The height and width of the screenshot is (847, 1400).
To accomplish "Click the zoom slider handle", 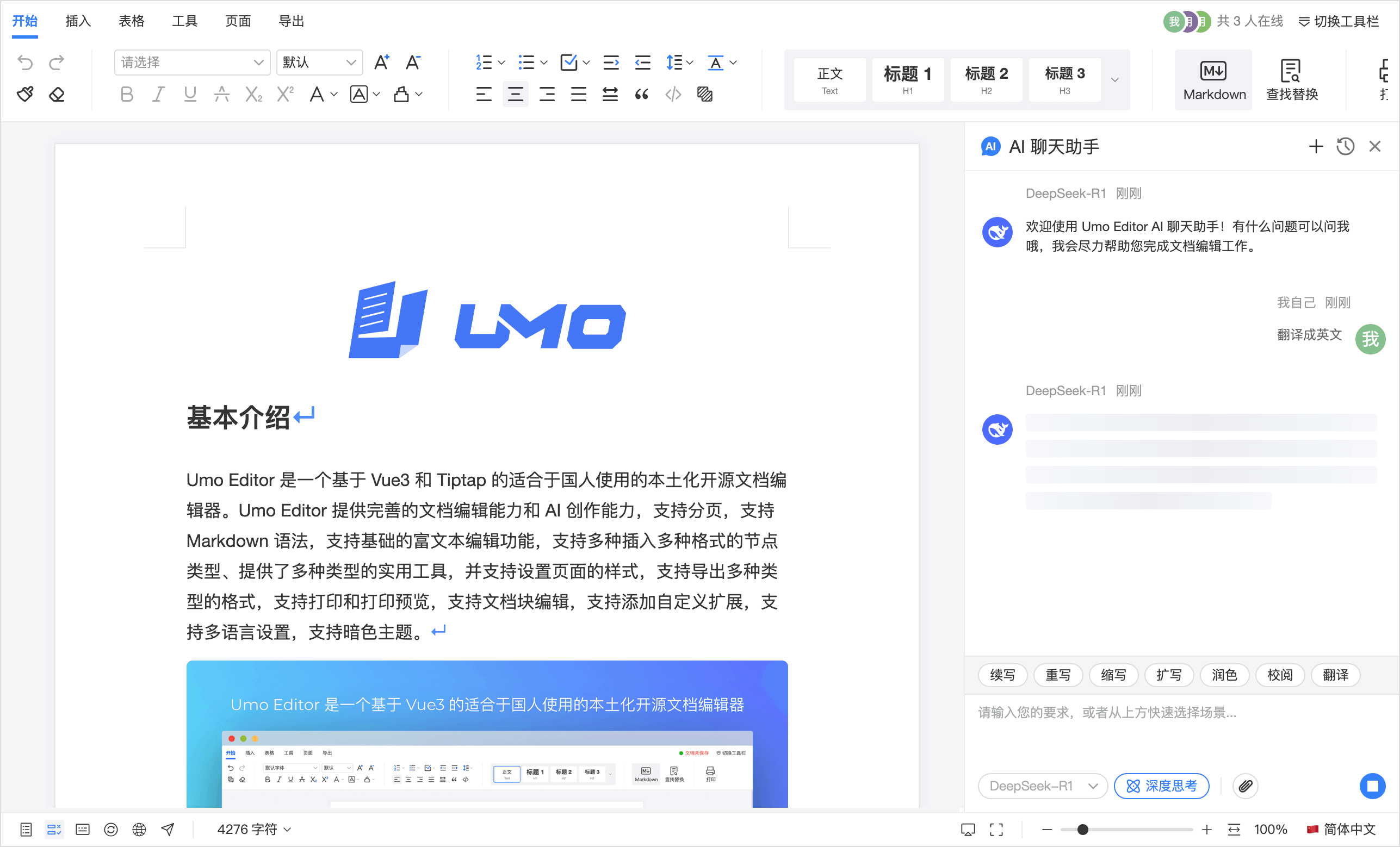I will tap(1083, 830).
